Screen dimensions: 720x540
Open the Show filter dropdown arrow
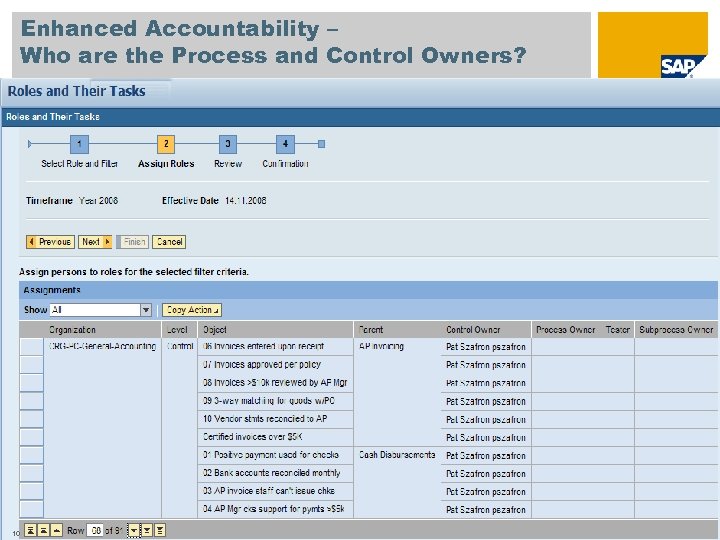pyautogui.click(x=146, y=310)
